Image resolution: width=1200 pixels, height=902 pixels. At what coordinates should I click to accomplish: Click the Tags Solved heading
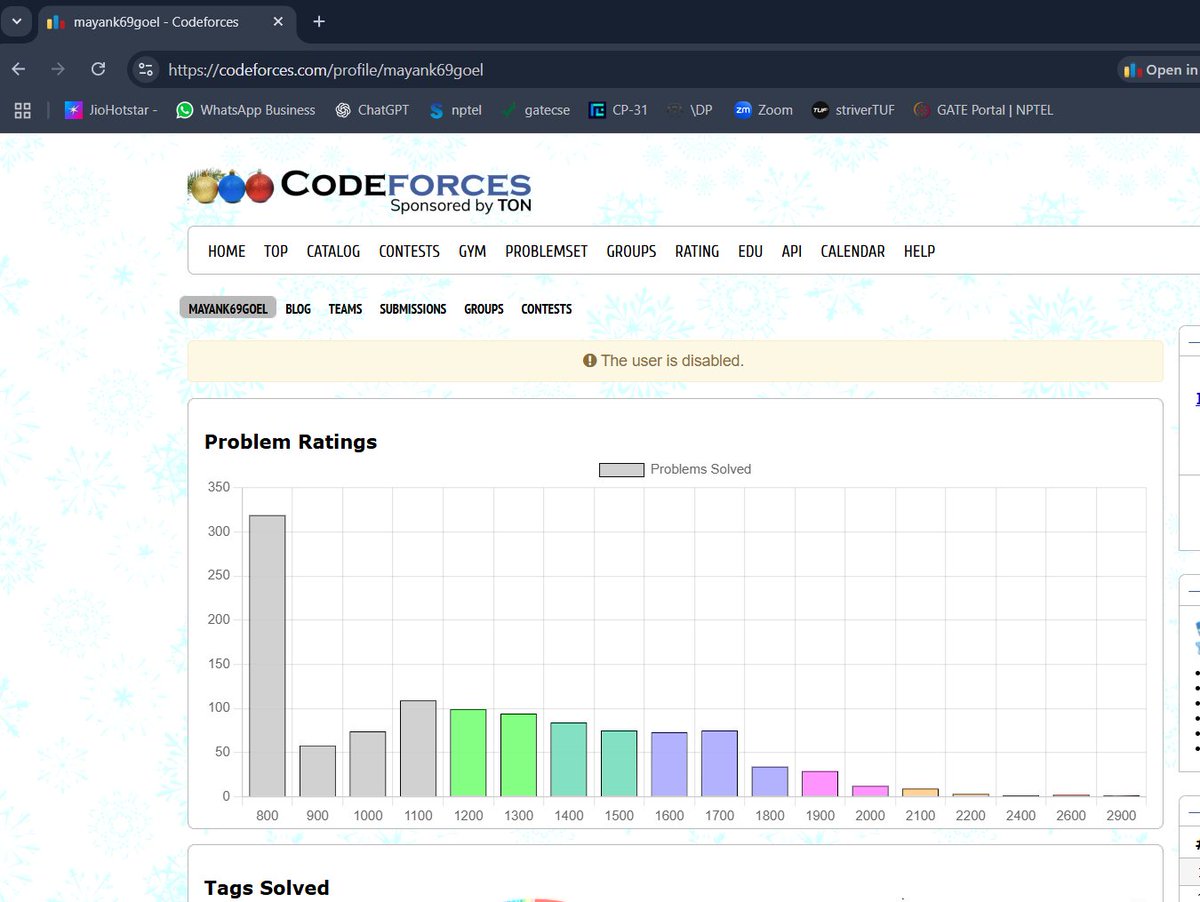coord(267,888)
